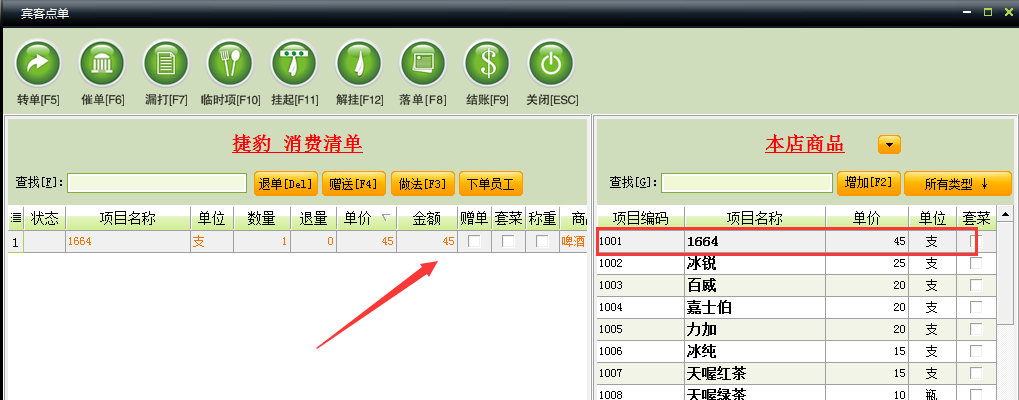This screenshot has height=400, width=1019.
Task: Click the 催单[F6] rush order icon
Action: tap(102, 63)
